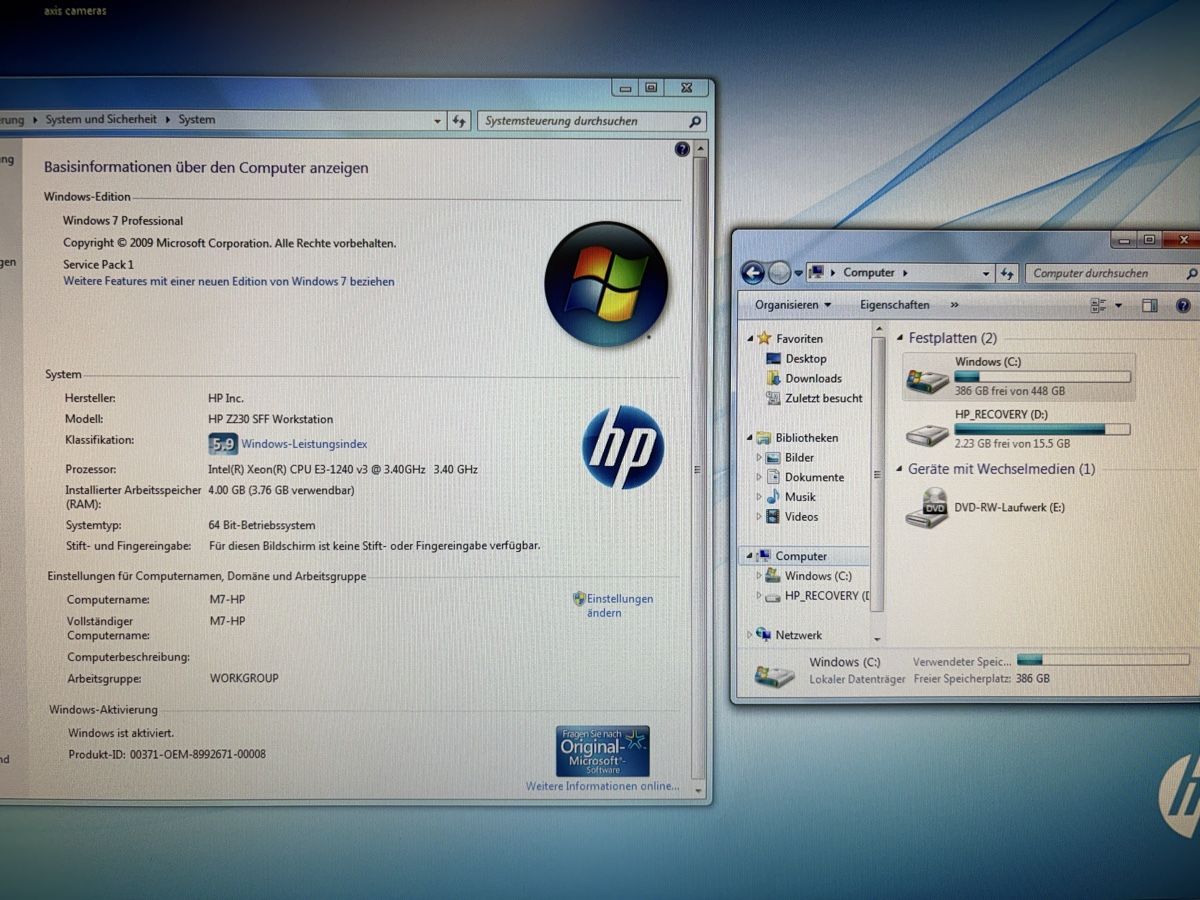Screen dimensions: 1200x900
Task: Click Computer breadcrumb in explorer
Action: (869, 272)
